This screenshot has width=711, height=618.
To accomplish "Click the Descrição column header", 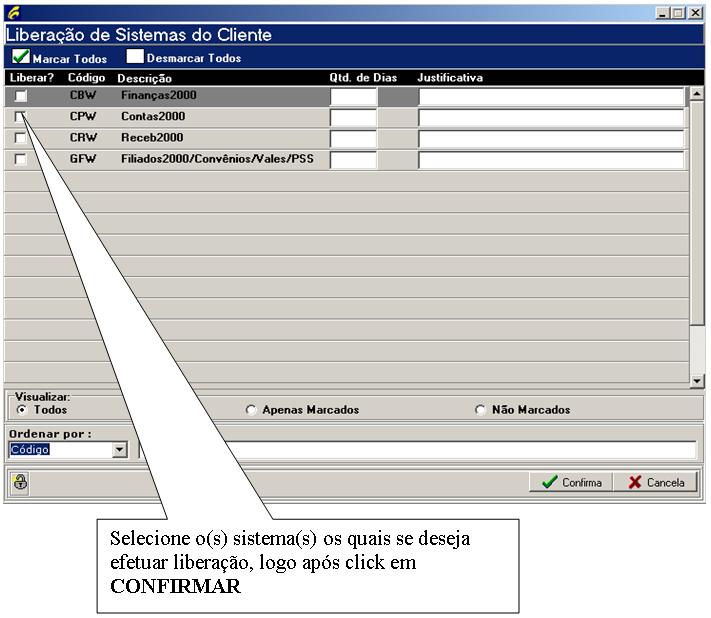I will tap(144, 77).
